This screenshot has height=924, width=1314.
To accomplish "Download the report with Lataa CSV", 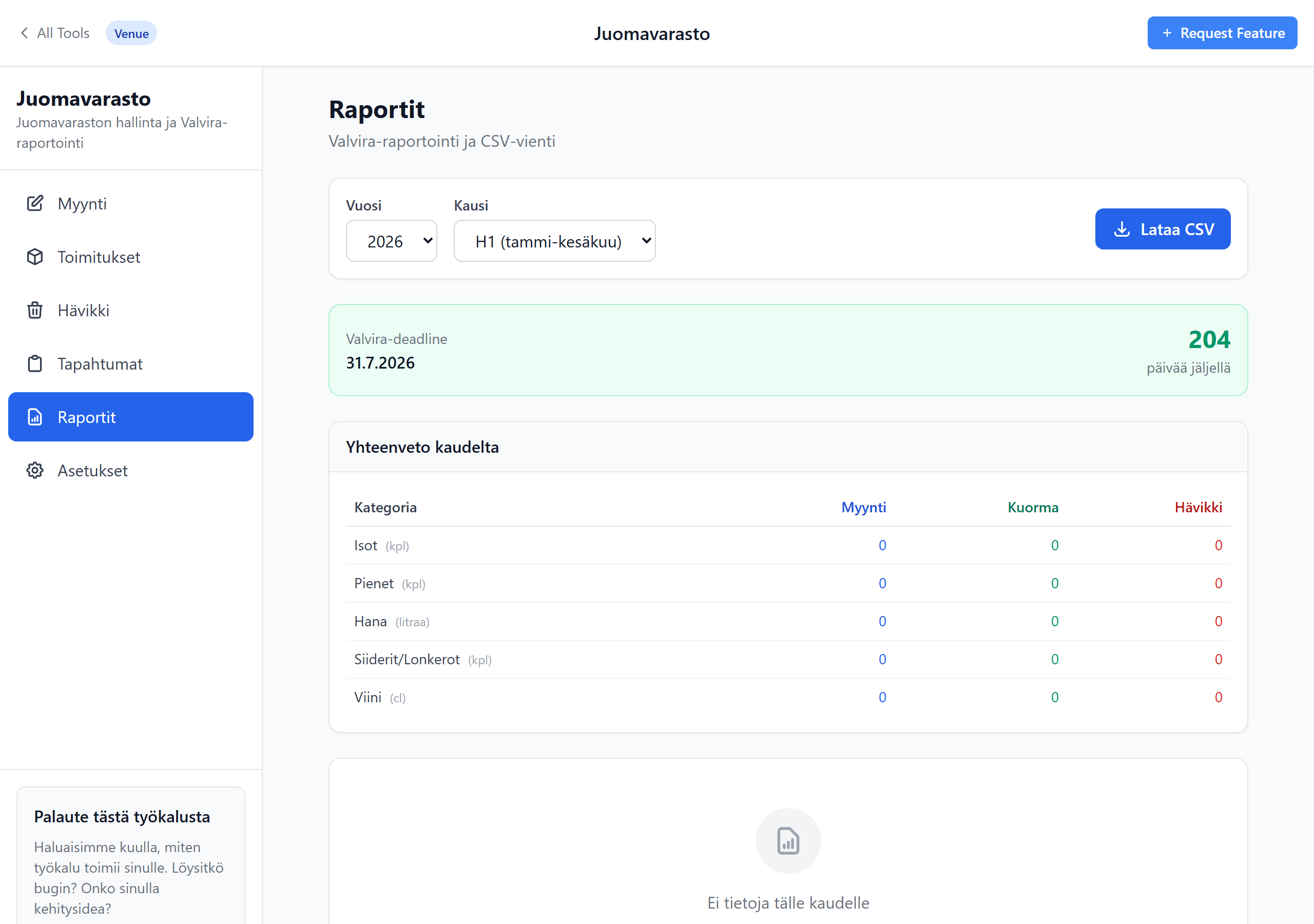I will 1163,229.
